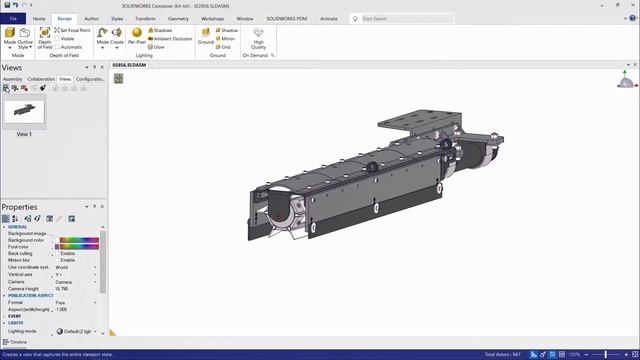Enable Motion blur checkbox
Screen dimensions: 640x360
pos(58,260)
